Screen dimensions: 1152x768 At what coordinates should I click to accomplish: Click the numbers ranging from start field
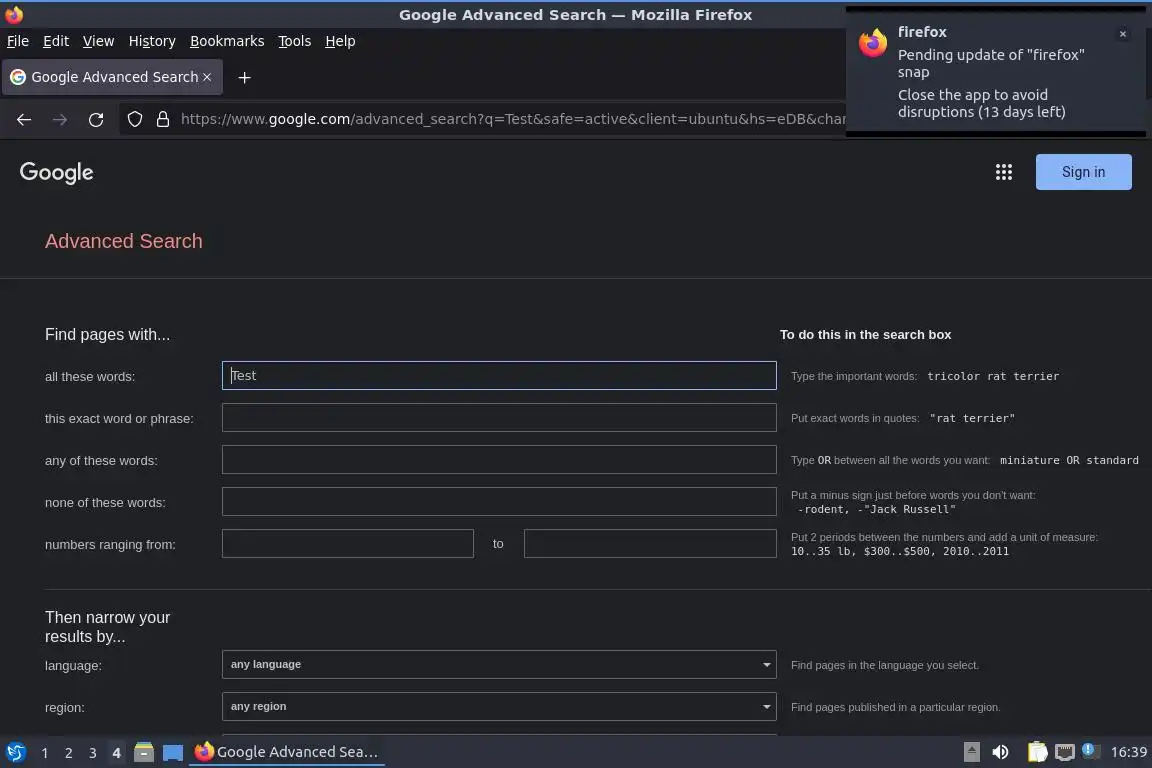pyautogui.click(x=348, y=544)
